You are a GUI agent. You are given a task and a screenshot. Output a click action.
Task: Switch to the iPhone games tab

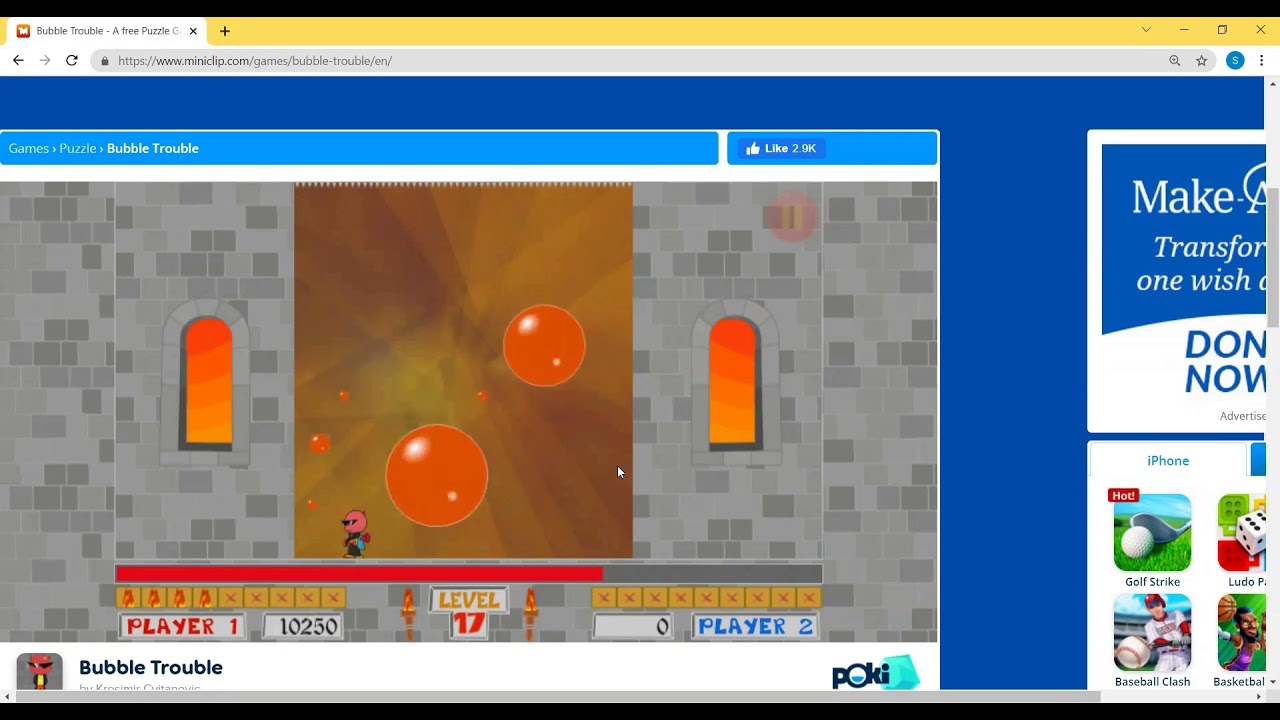1168,460
